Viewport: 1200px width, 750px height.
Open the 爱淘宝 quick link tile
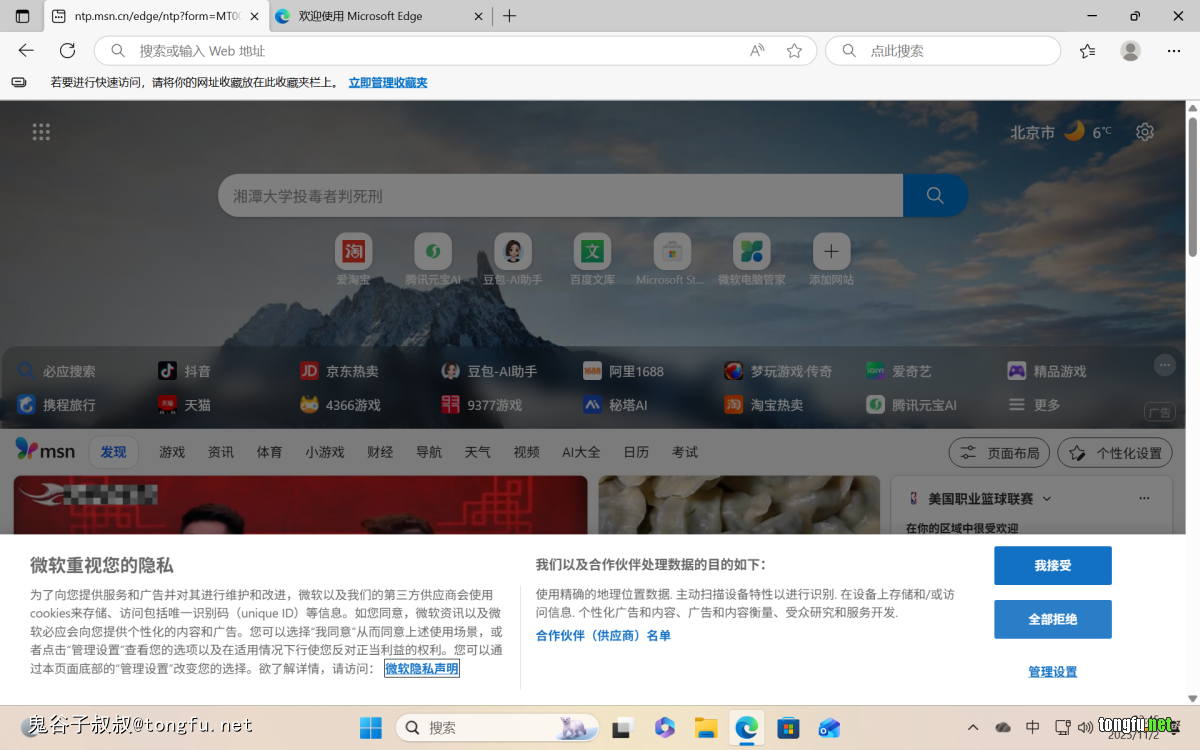[353, 252]
